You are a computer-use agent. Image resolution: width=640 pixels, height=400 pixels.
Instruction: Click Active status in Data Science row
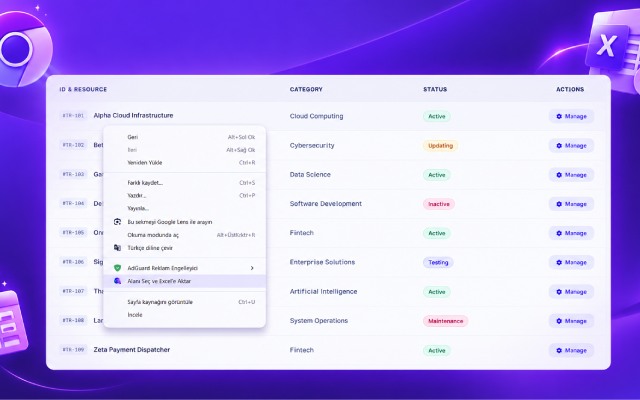coord(437,175)
